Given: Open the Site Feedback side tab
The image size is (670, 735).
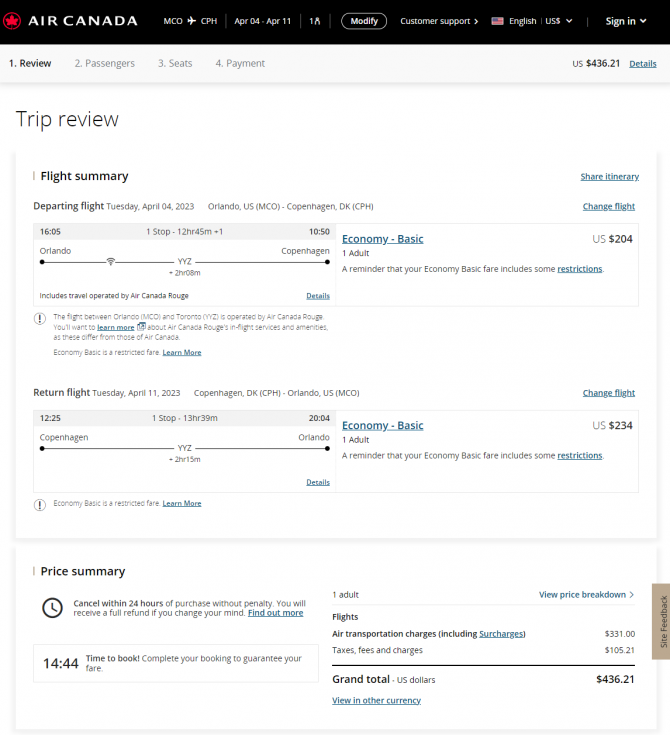Looking at the screenshot, I should (x=662, y=622).
